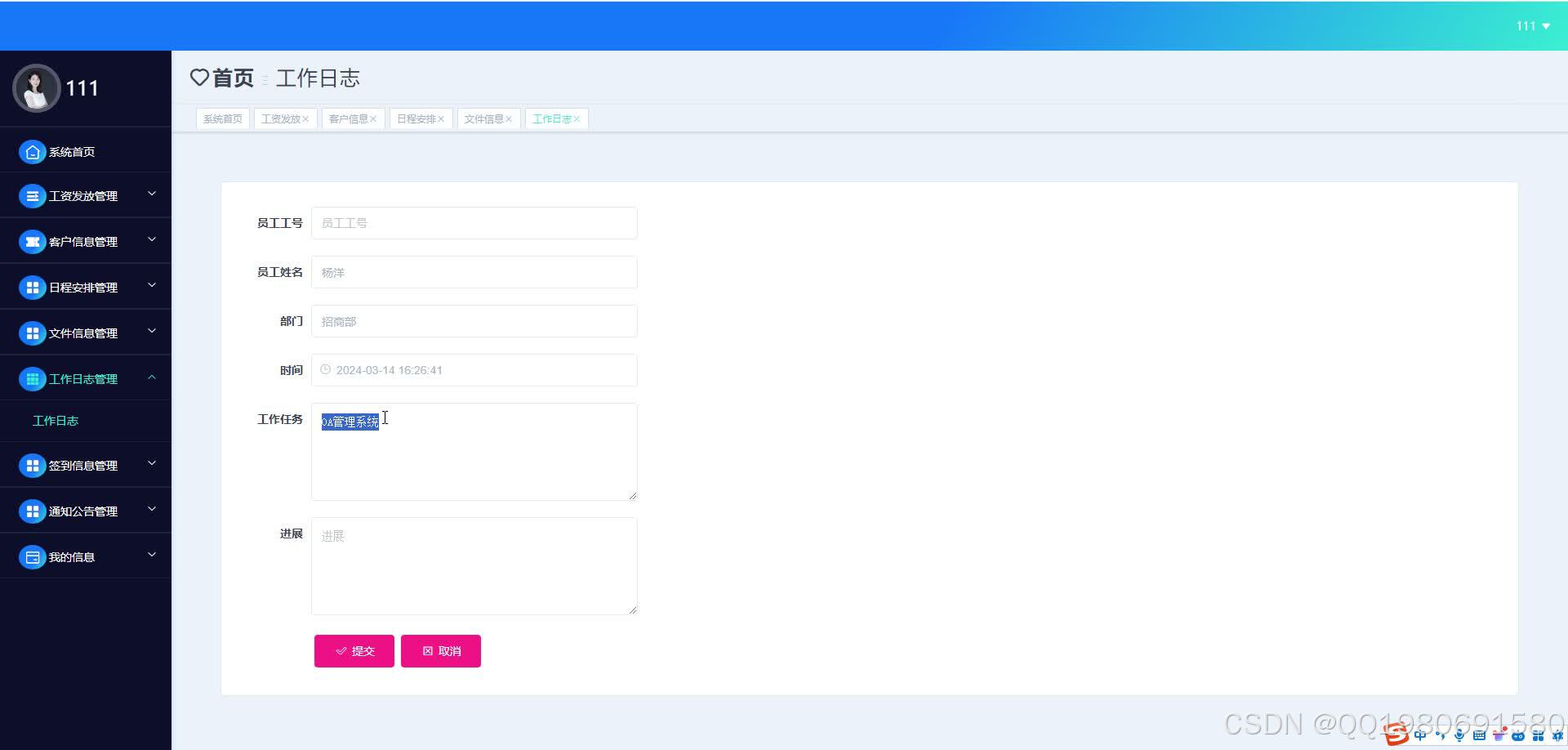Image resolution: width=1568 pixels, height=750 pixels.
Task: Expand the 工资发放管理 chevron
Action: pyautogui.click(x=151, y=194)
